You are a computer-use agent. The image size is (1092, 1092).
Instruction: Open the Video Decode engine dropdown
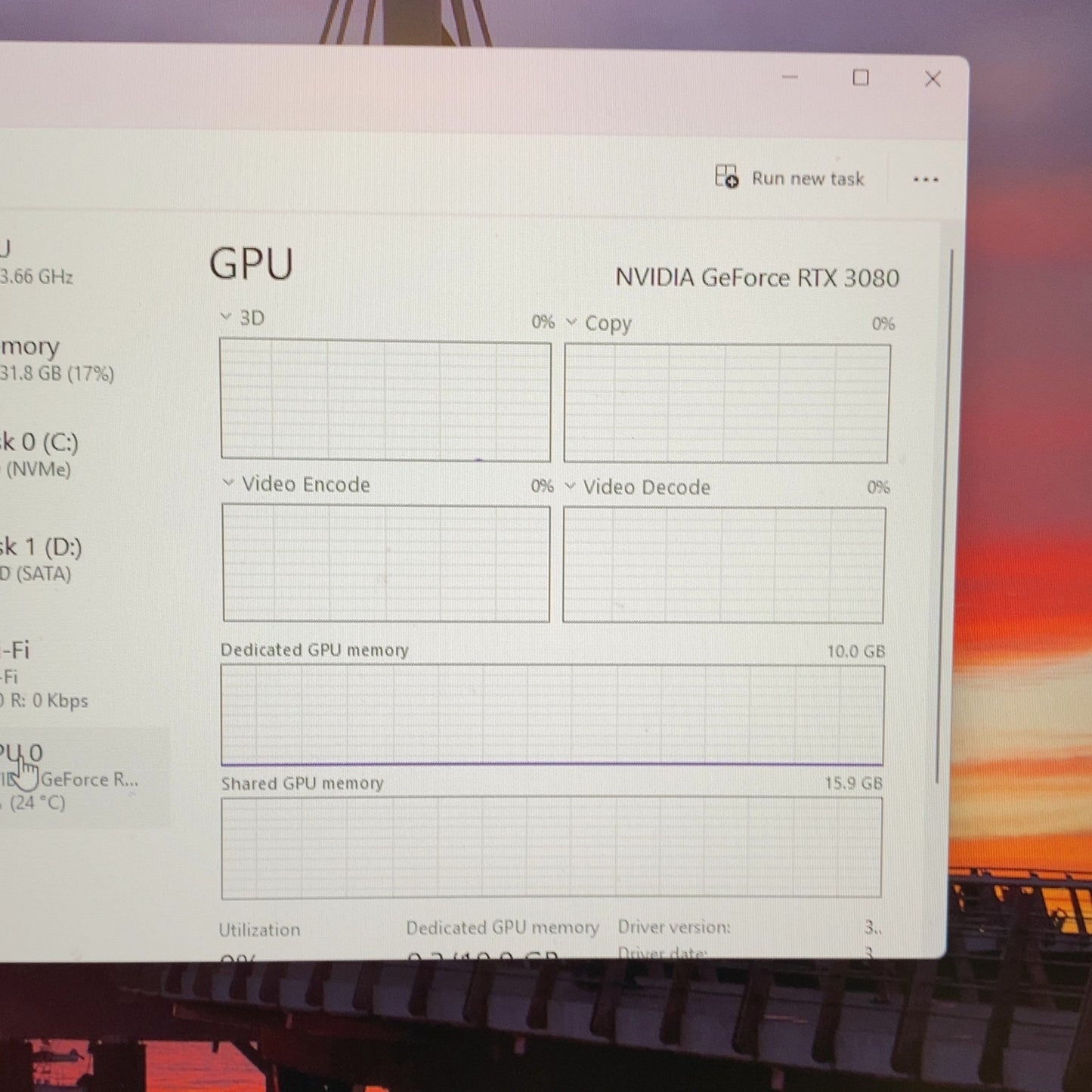click(x=571, y=486)
